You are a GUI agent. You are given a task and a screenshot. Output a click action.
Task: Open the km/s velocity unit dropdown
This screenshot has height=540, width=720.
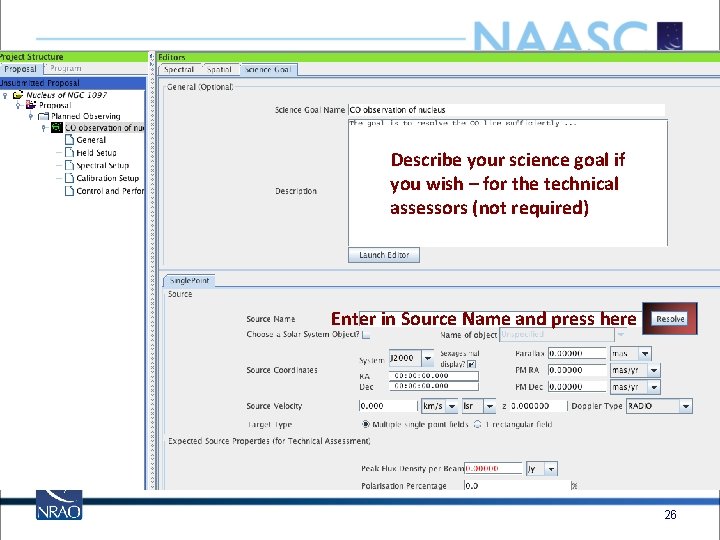[x=452, y=406]
